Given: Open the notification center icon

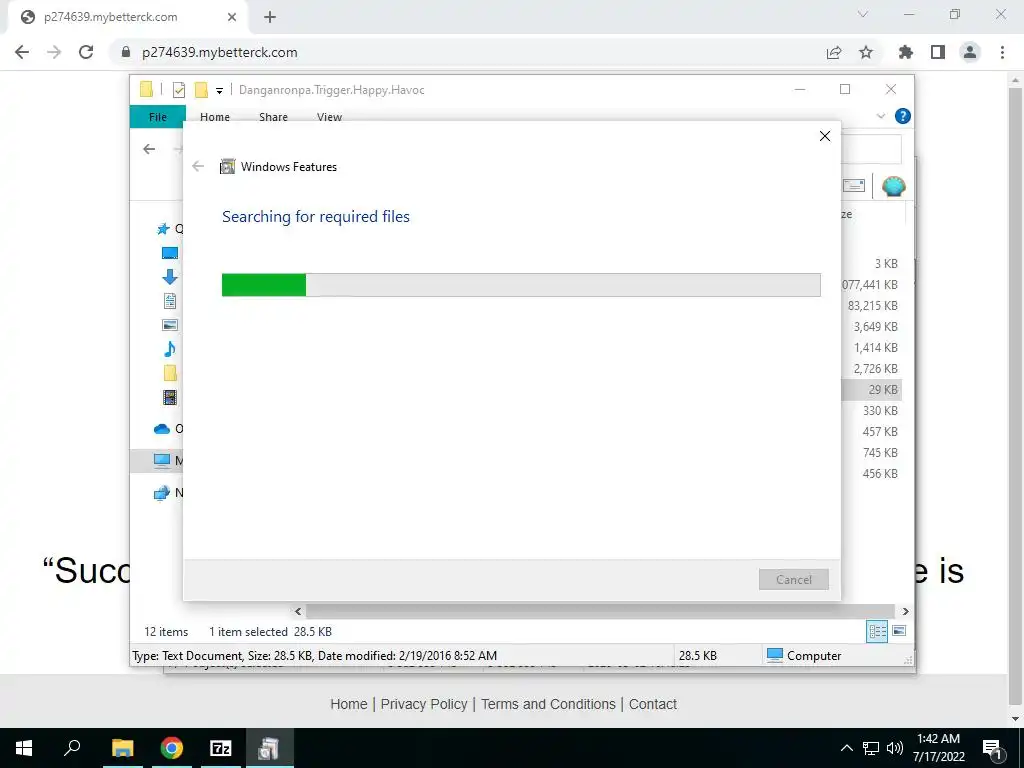Looking at the screenshot, I should point(992,748).
